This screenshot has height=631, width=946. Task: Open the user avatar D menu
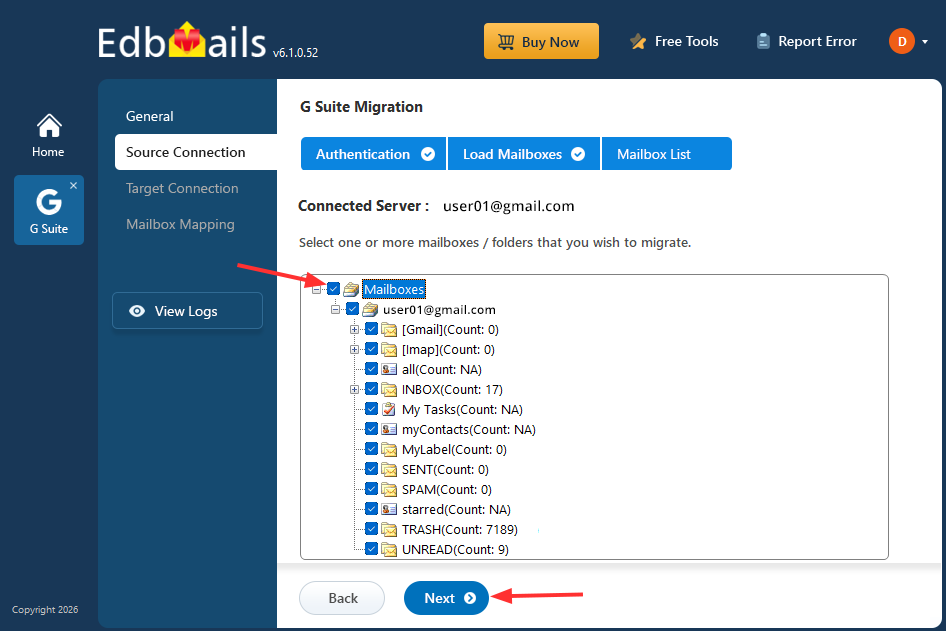[x=902, y=42]
